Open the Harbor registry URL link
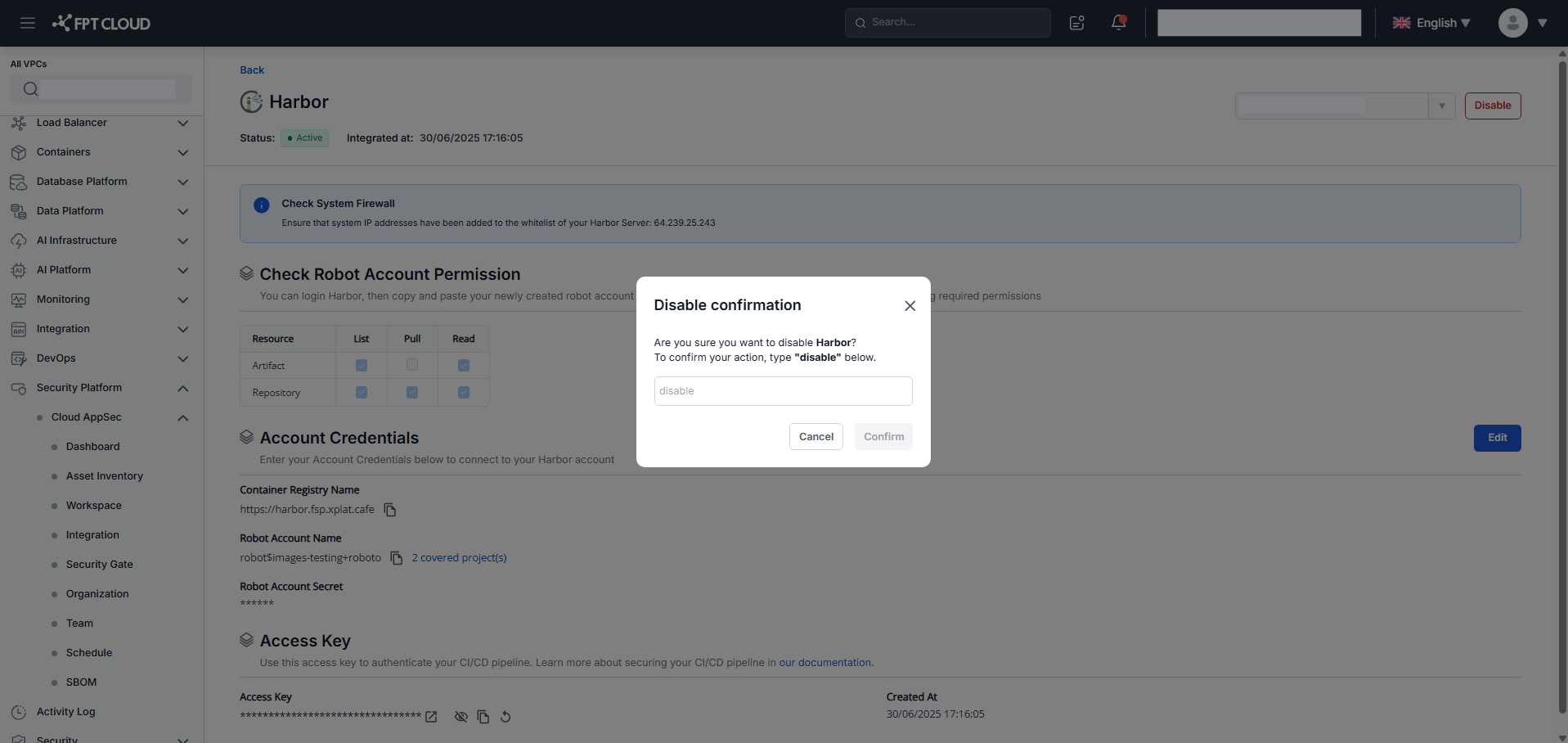This screenshot has width=1568, height=743. [307, 510]
